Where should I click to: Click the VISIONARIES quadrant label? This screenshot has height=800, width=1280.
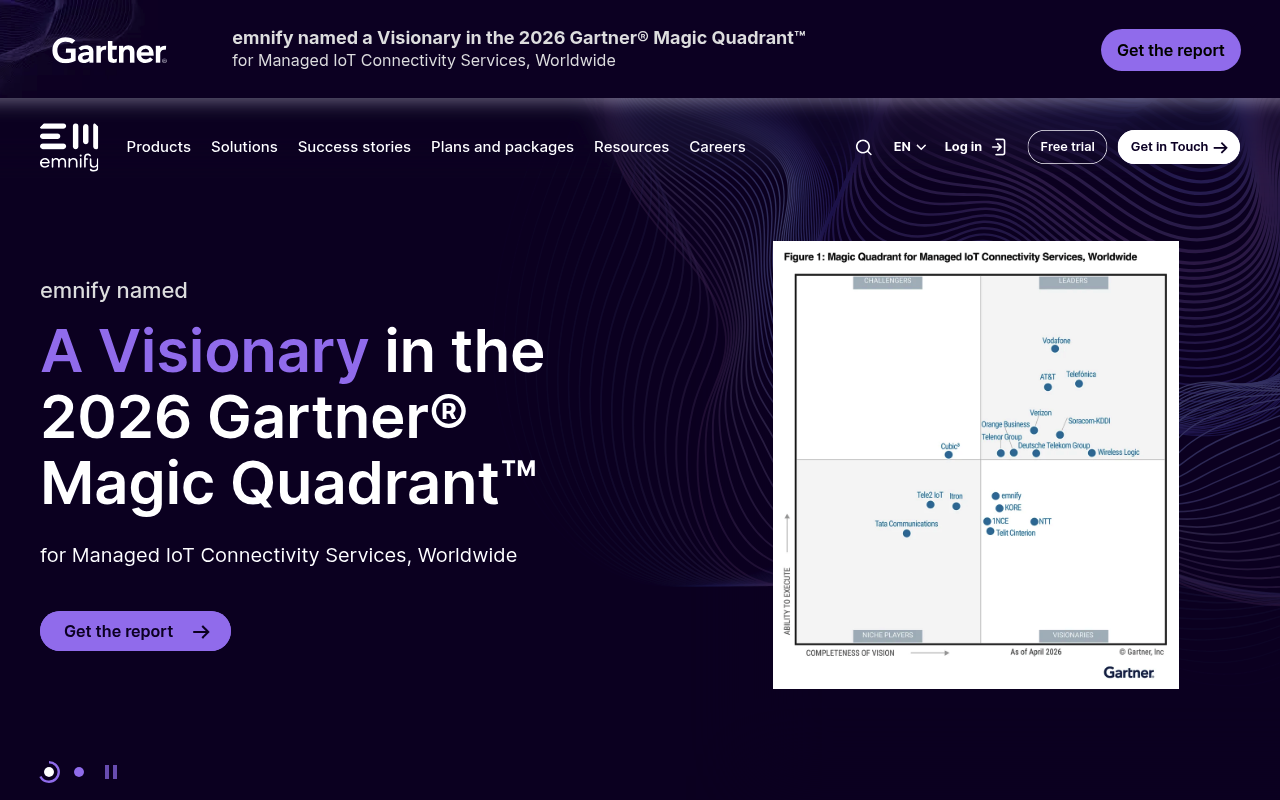coord(1073,635)
